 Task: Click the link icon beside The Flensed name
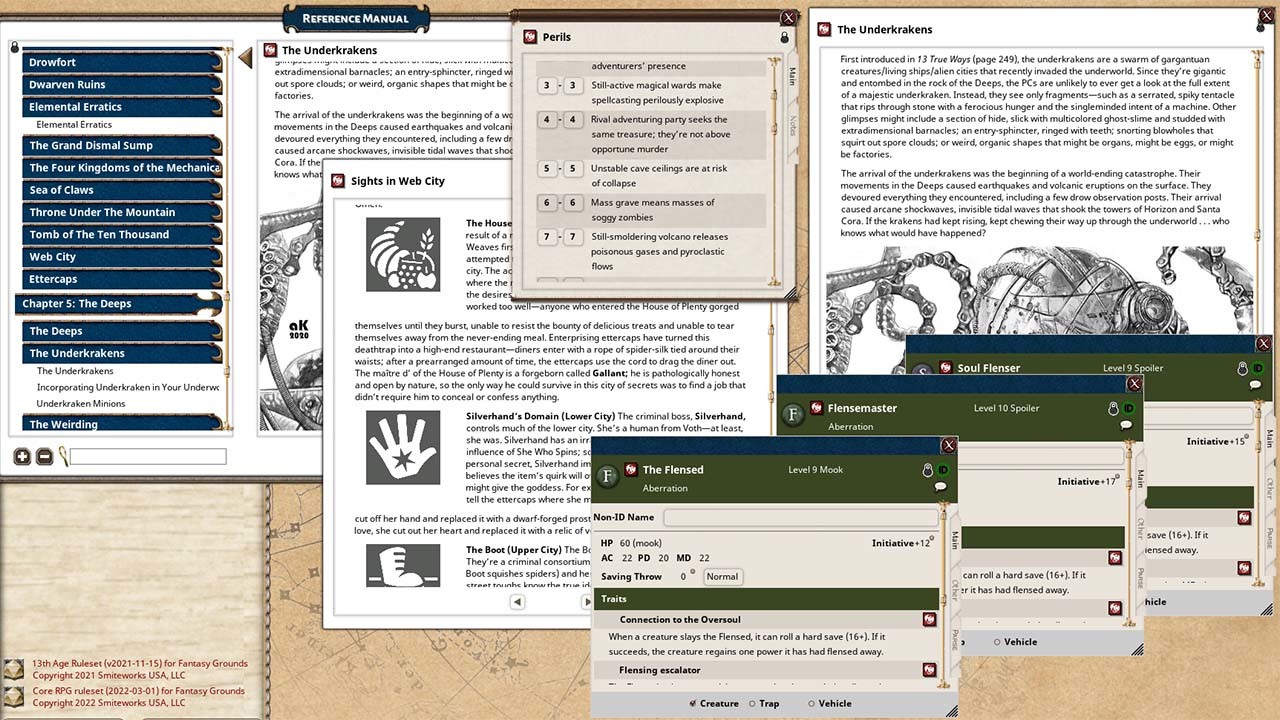(630, 469)
